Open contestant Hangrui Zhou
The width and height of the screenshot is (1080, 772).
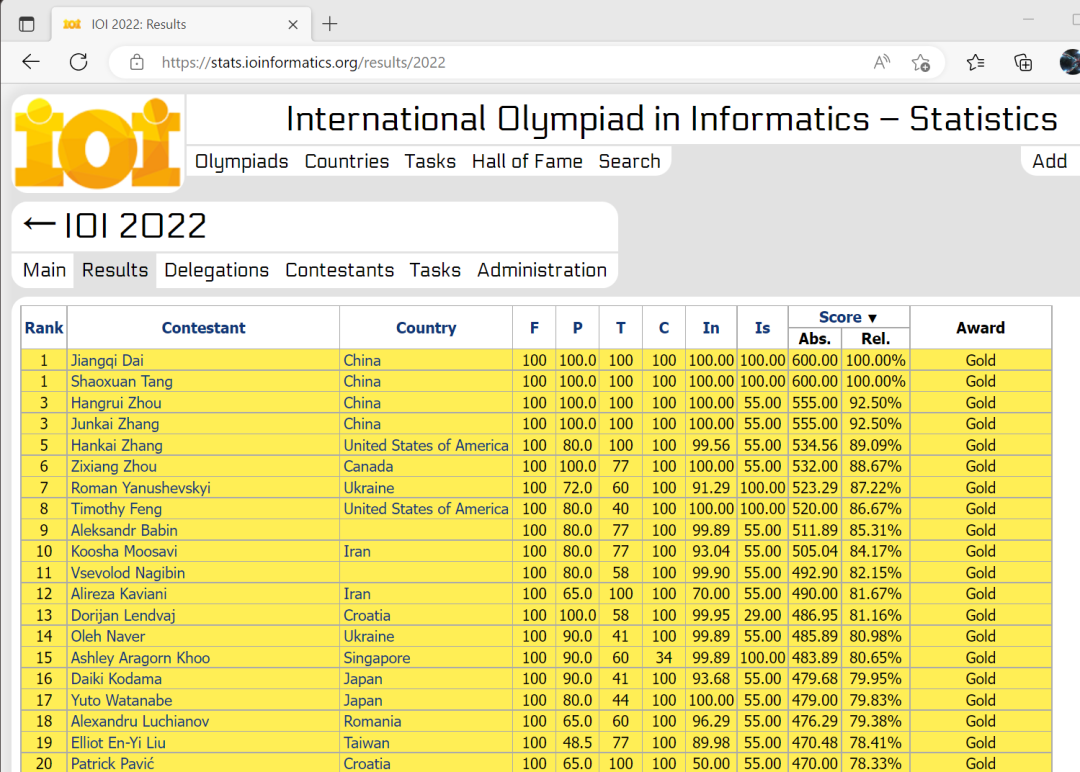(116, 403)
